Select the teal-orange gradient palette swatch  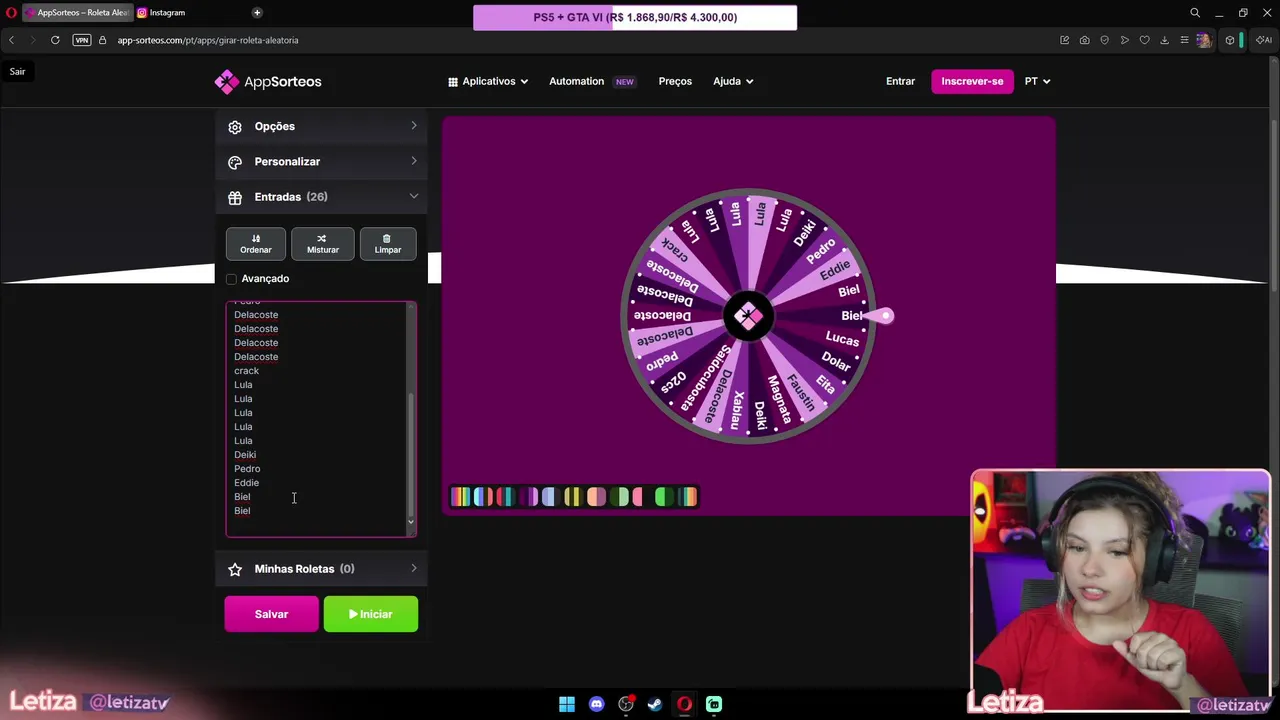pyautogui.click(x=688, y=497)
